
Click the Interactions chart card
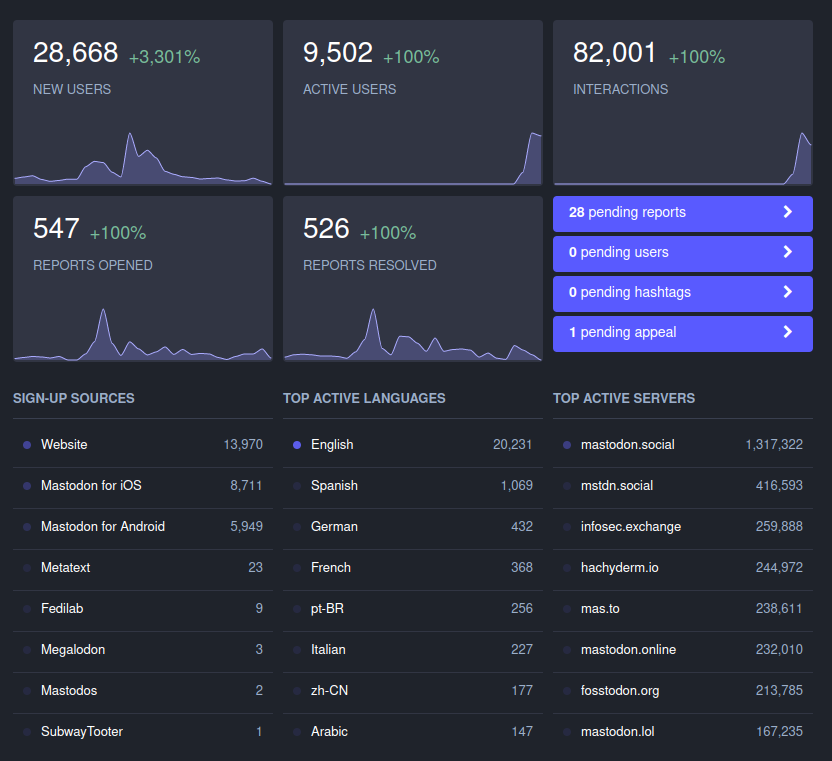682,103
